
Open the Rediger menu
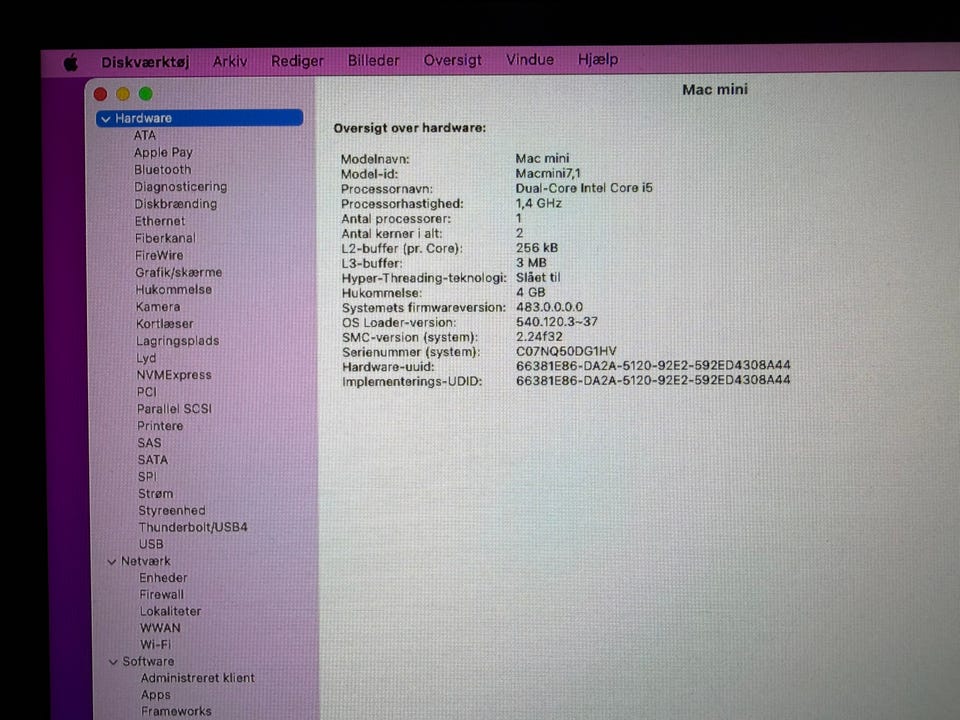click(x=298, y=61)
